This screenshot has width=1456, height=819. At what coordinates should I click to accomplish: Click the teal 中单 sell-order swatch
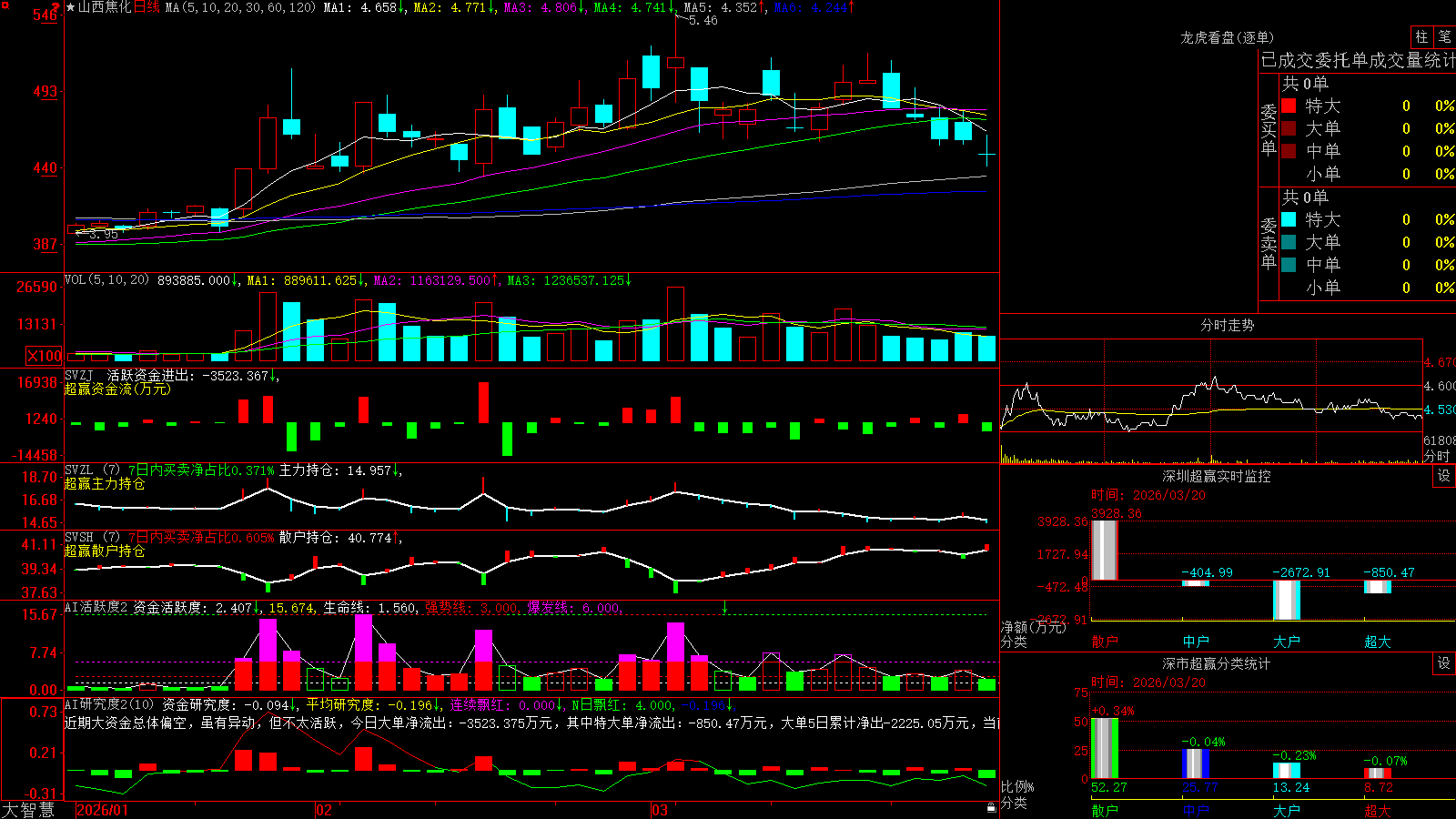click(x=1289, y=265)
